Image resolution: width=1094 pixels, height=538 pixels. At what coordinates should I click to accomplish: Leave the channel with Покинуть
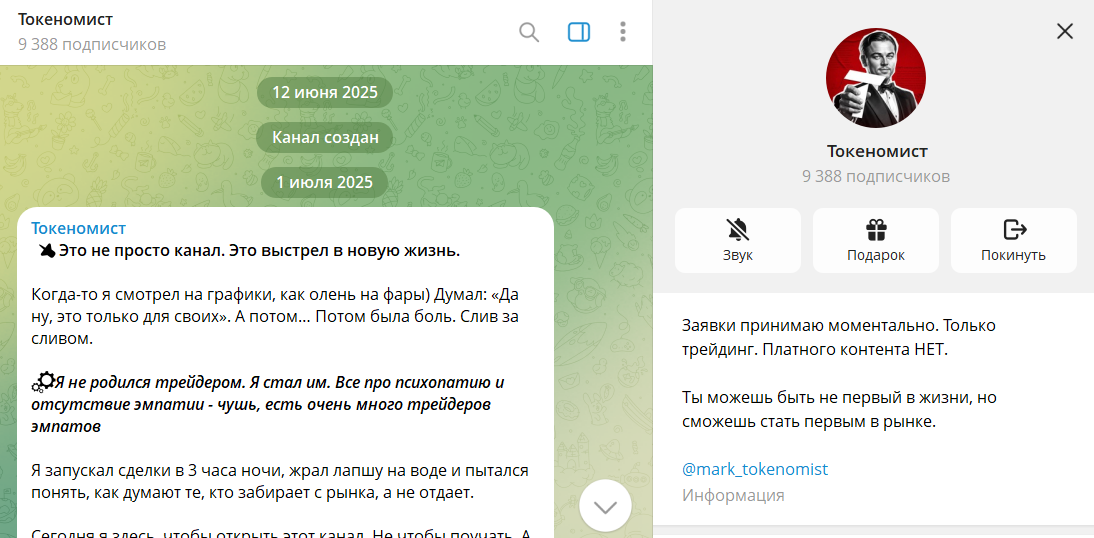[x=1013, y=240]
